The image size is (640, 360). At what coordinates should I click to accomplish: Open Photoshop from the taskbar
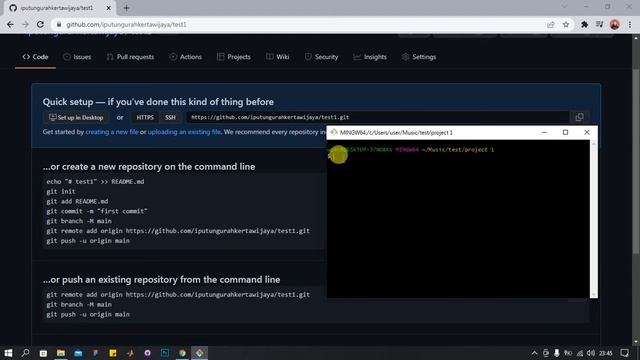coord(165,353)
